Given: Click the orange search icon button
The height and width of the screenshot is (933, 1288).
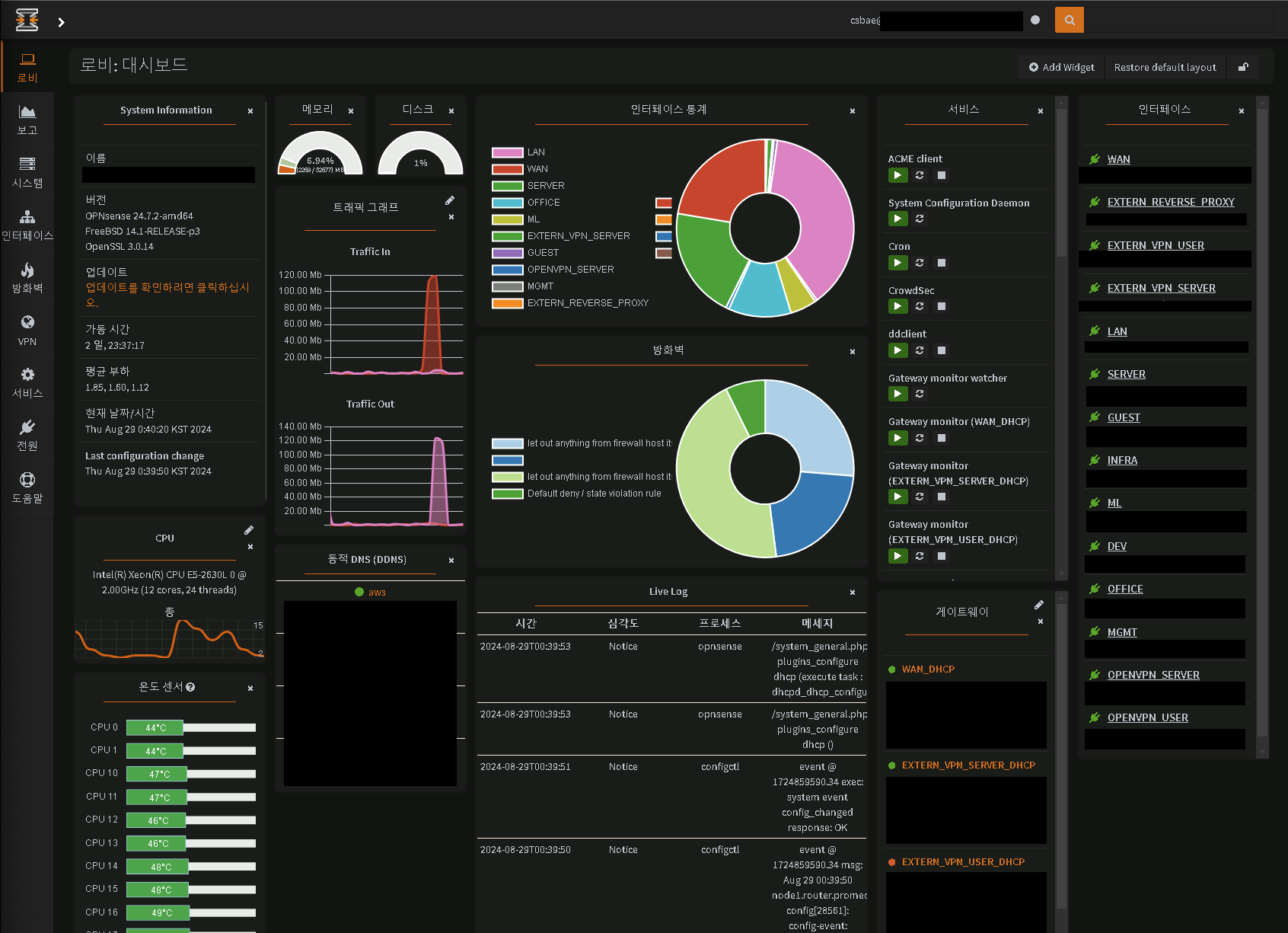Looking at the screenshot, I should [1069, 20].
